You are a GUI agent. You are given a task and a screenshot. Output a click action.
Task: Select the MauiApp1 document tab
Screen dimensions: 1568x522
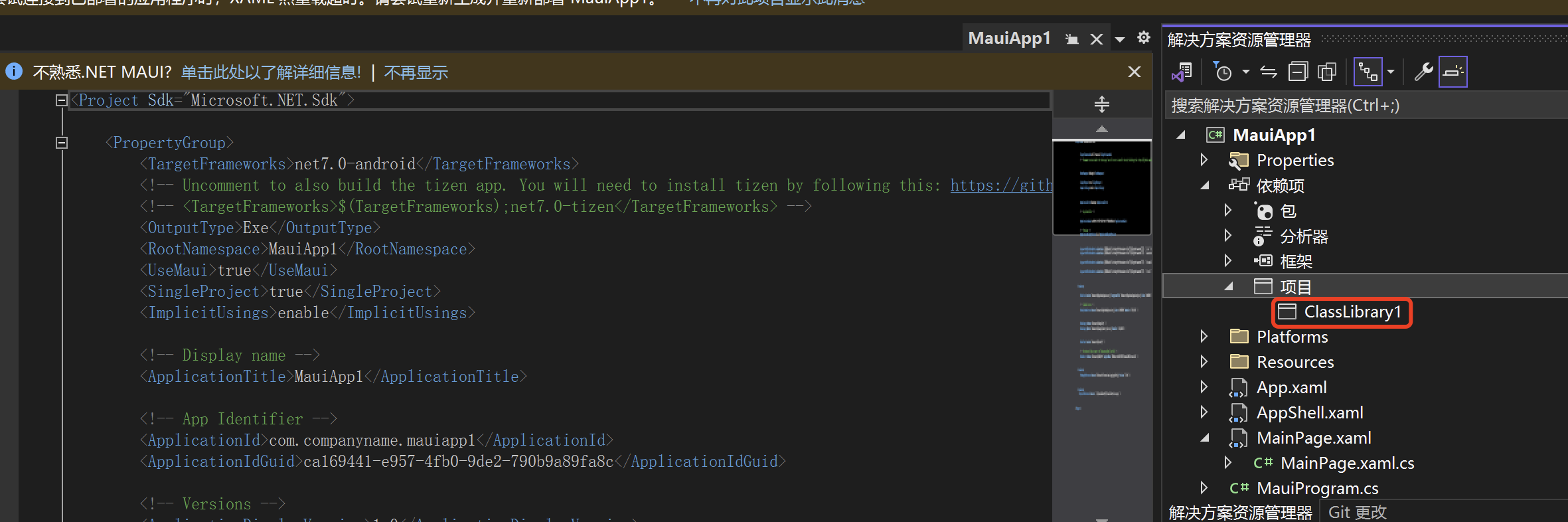1009,39
